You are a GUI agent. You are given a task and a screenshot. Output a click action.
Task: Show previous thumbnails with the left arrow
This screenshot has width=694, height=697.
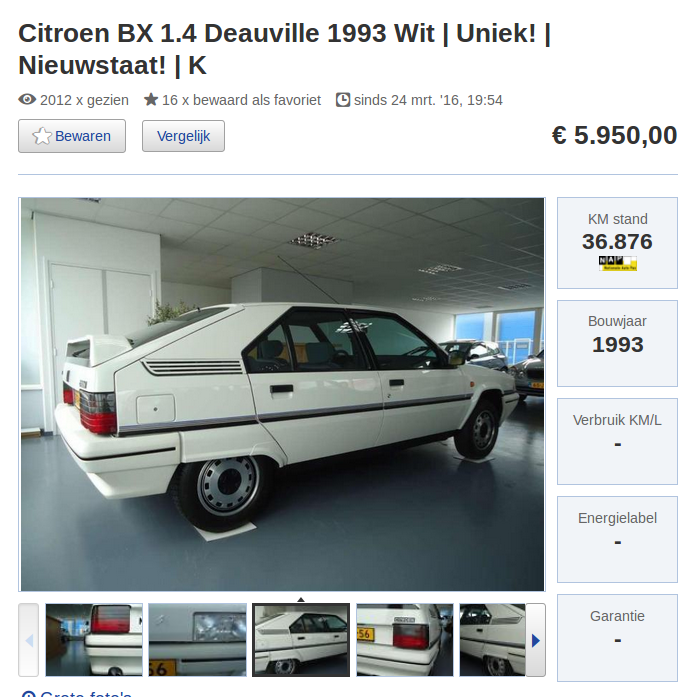[x=28, y=640]
